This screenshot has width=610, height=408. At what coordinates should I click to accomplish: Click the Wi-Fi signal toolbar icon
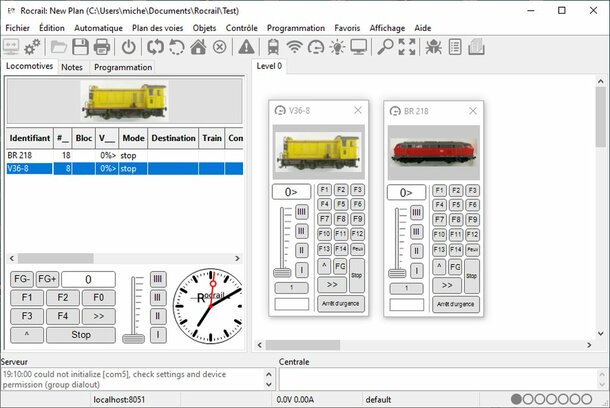tap(294, 47)
